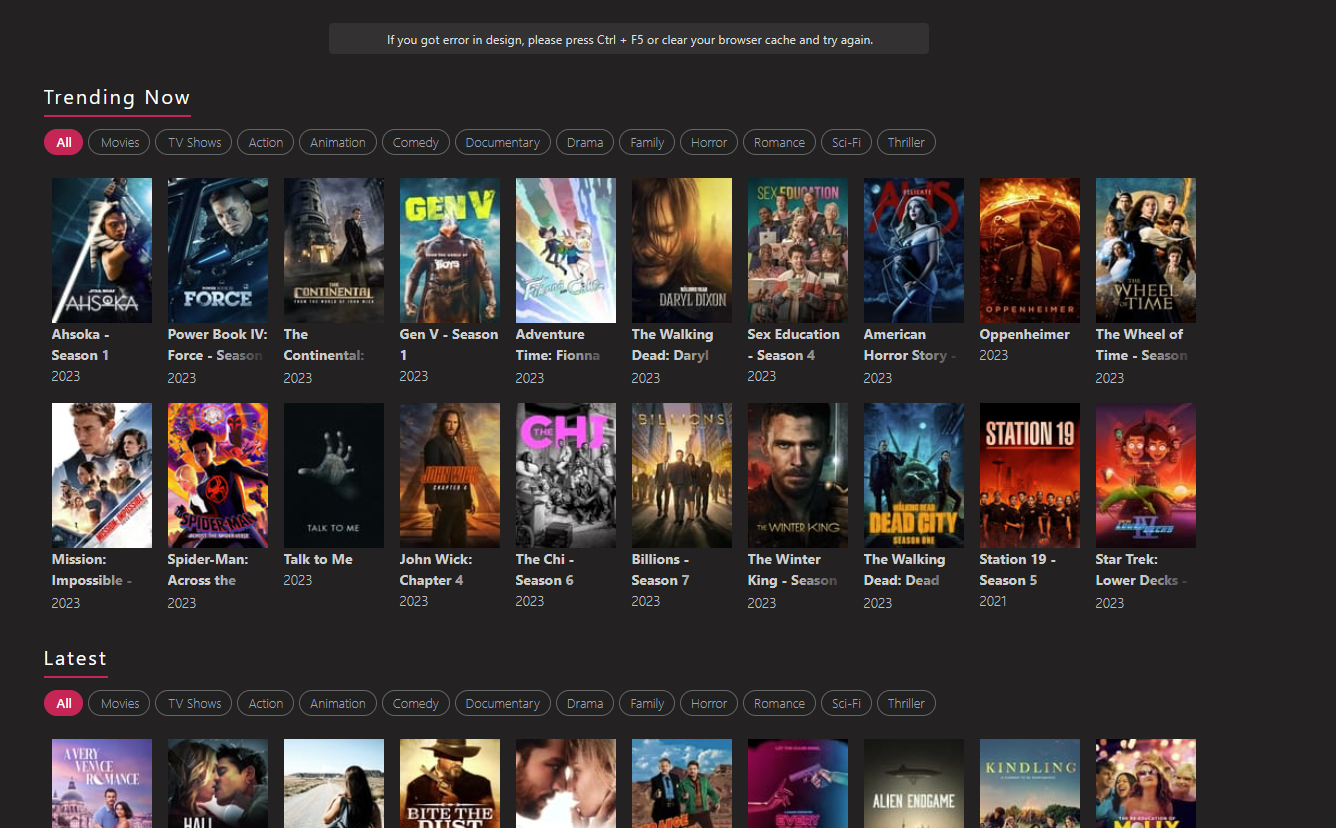Filter Trending Now by Horror
The width and height of the screenshot is (1336, 828).
click(709, 142)
